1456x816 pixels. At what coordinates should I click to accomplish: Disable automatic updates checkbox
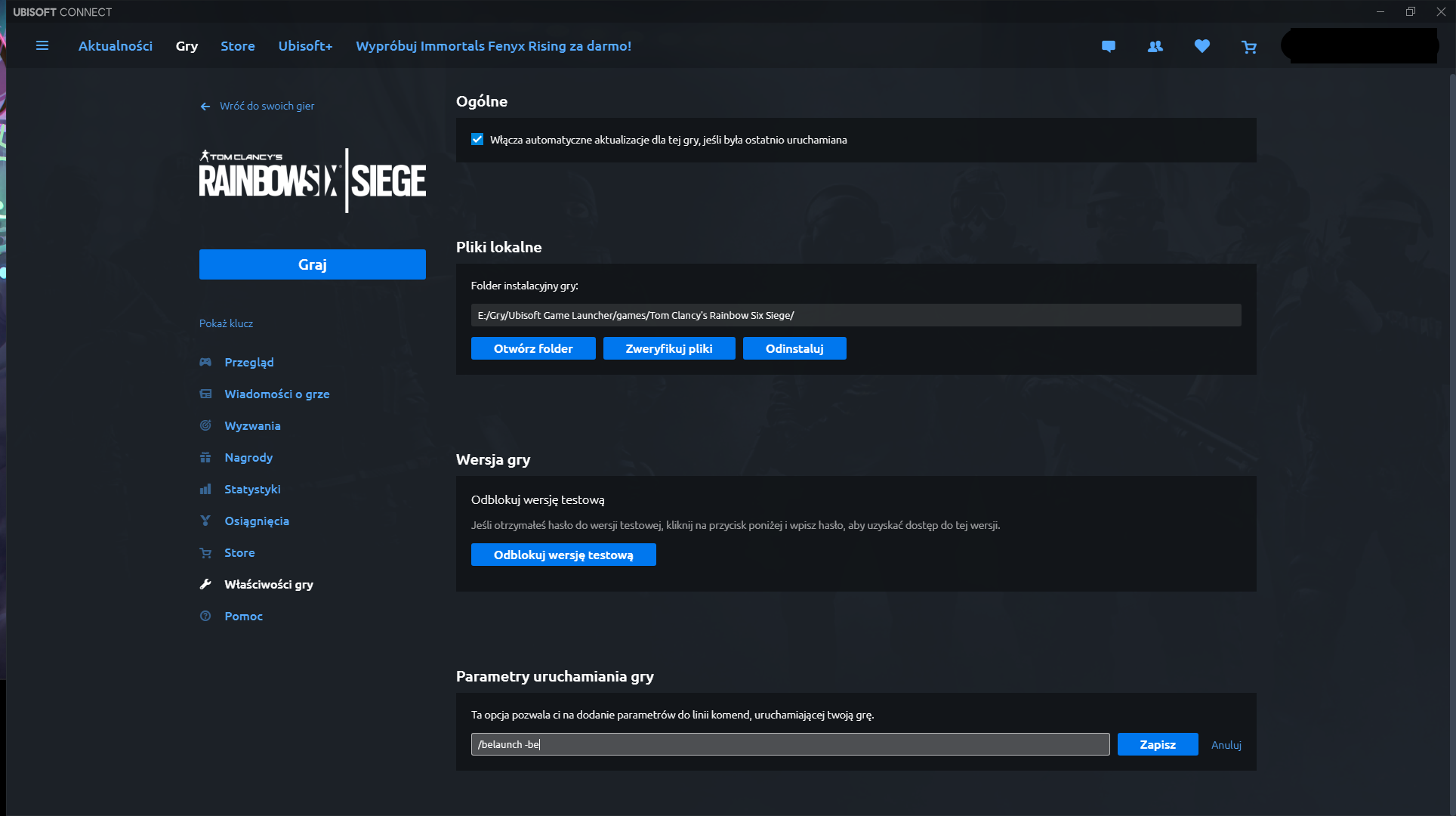(477, 139)
